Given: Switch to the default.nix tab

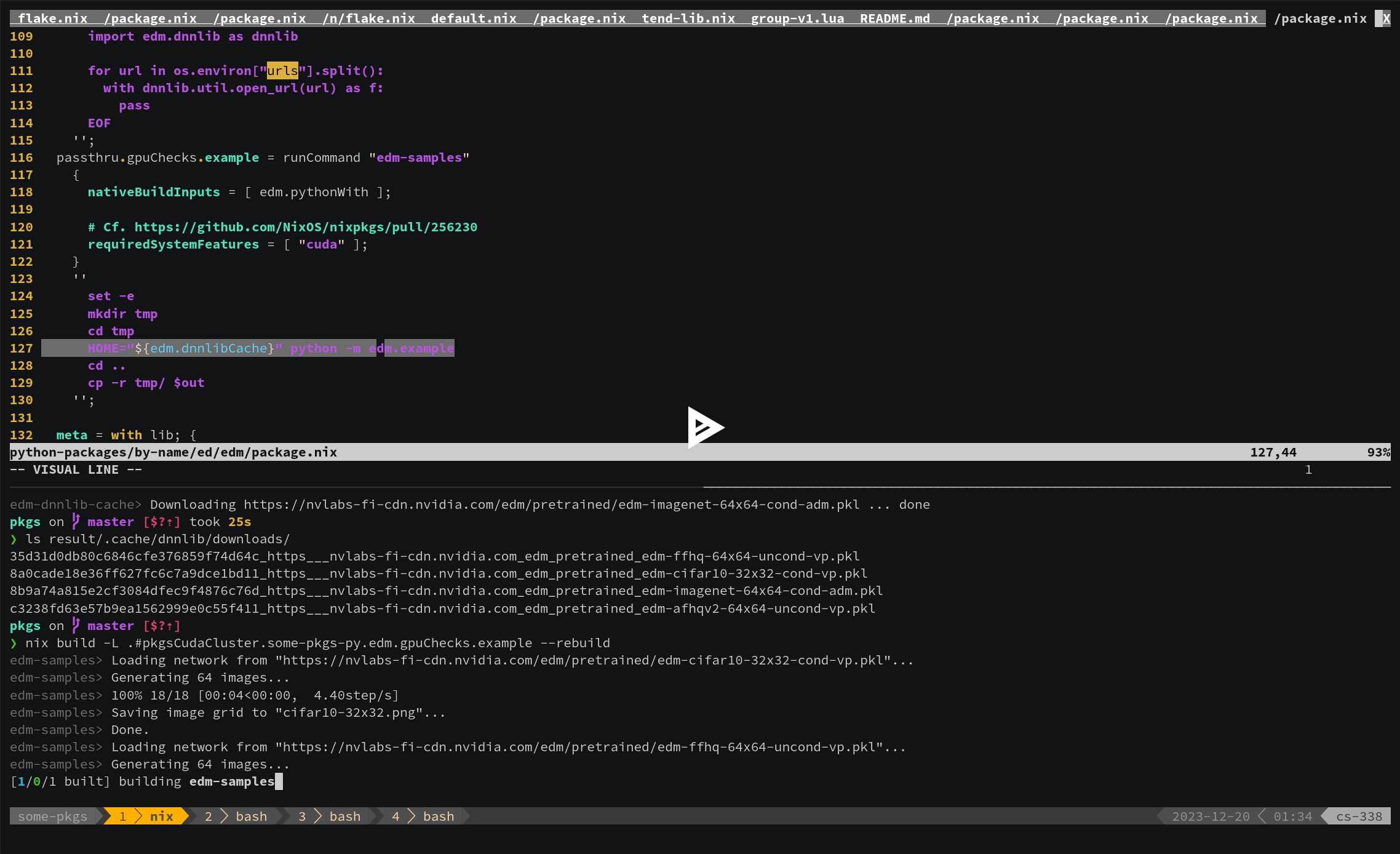Looking at the screenshot, I should click(x=474, y=18).
